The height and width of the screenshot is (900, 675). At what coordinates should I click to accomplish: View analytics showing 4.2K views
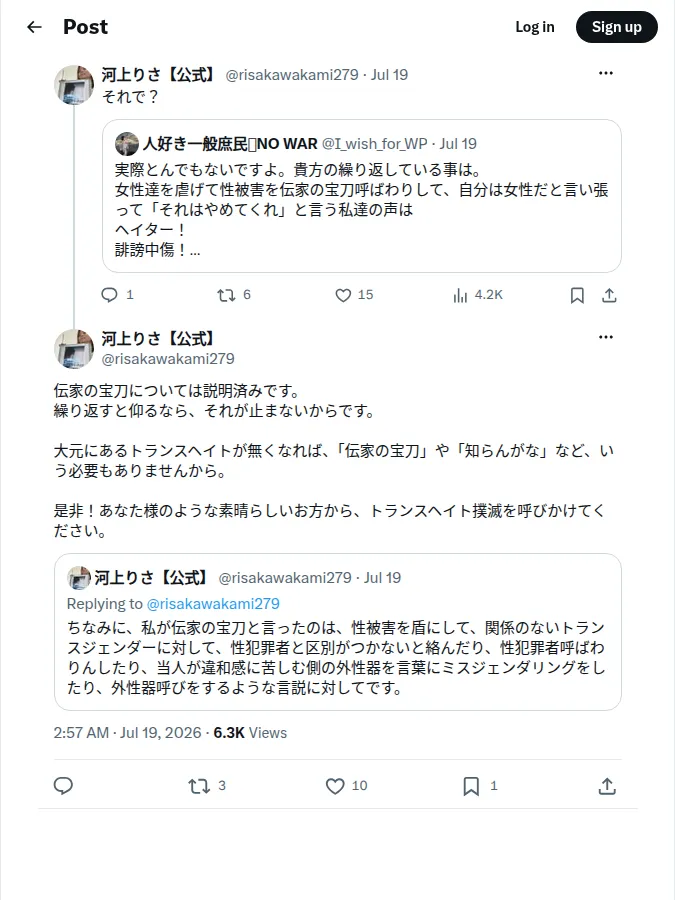point(478,295)
